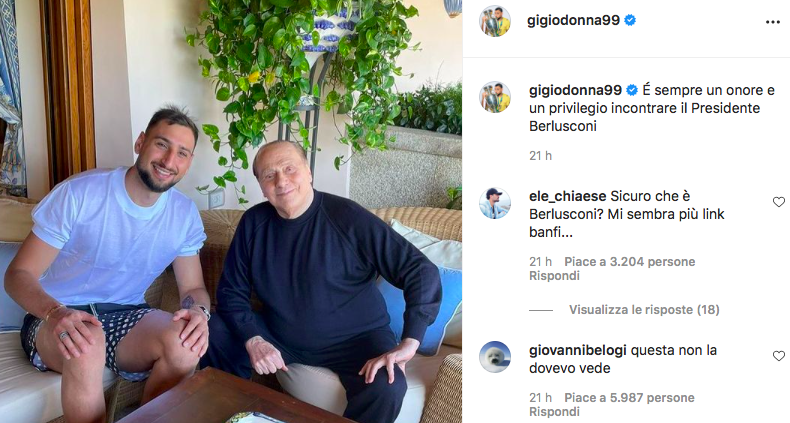Open the giovannibelogi seal avatar
This screenshot has width=790, height=423.
pyautogui.click(x=495, y=357)
